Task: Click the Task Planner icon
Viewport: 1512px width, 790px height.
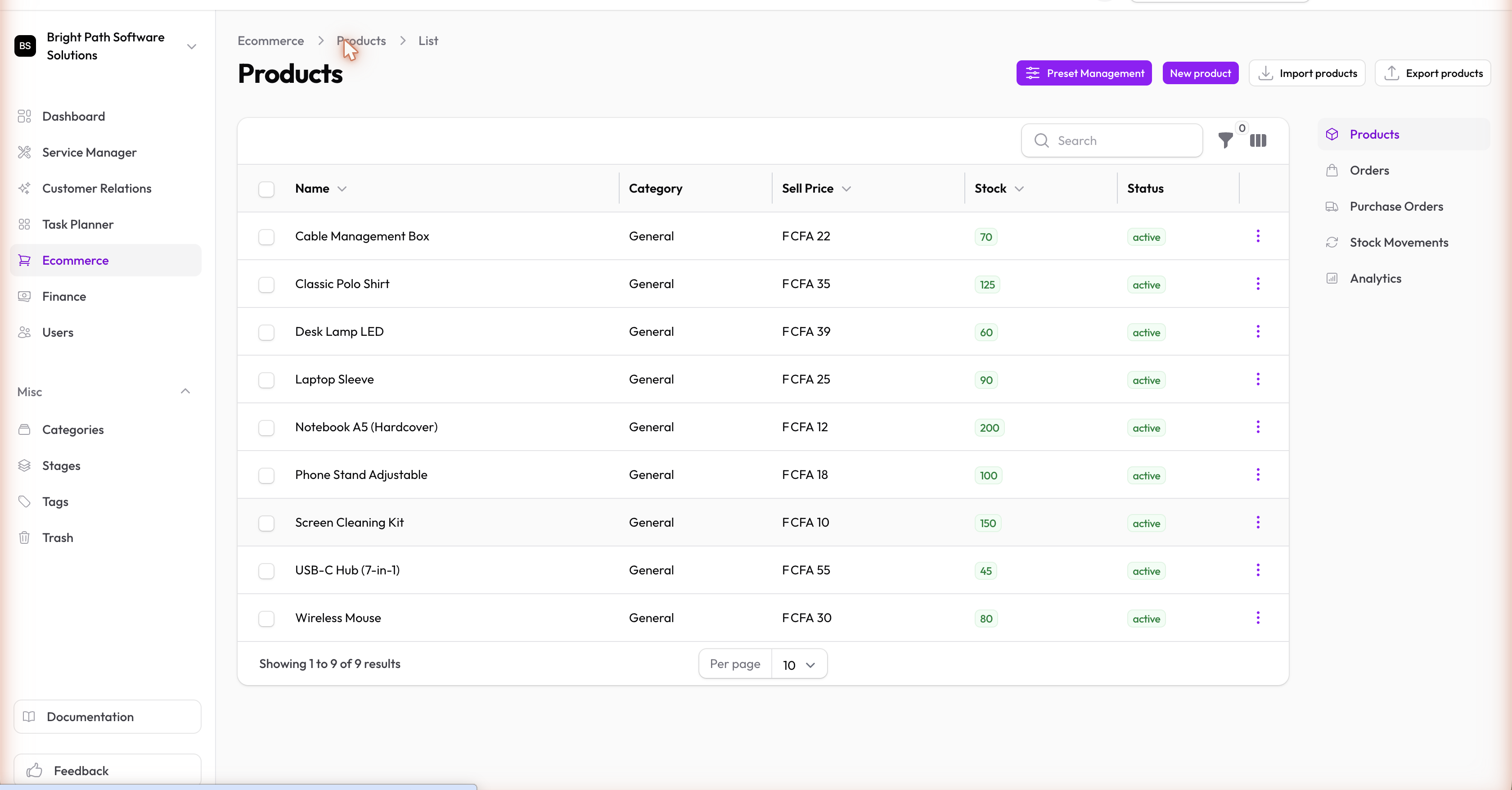Action: pyautogui.click(x=24, y=224)
